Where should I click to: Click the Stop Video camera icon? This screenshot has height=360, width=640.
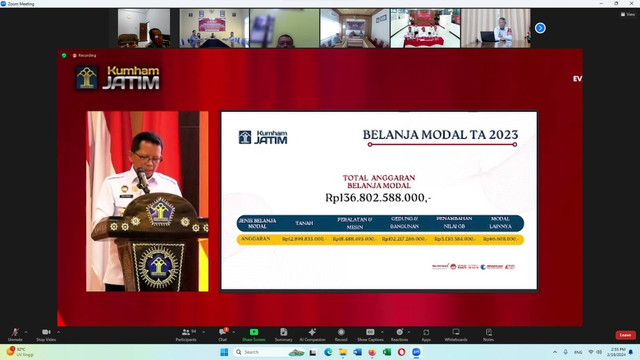(46, 332)
